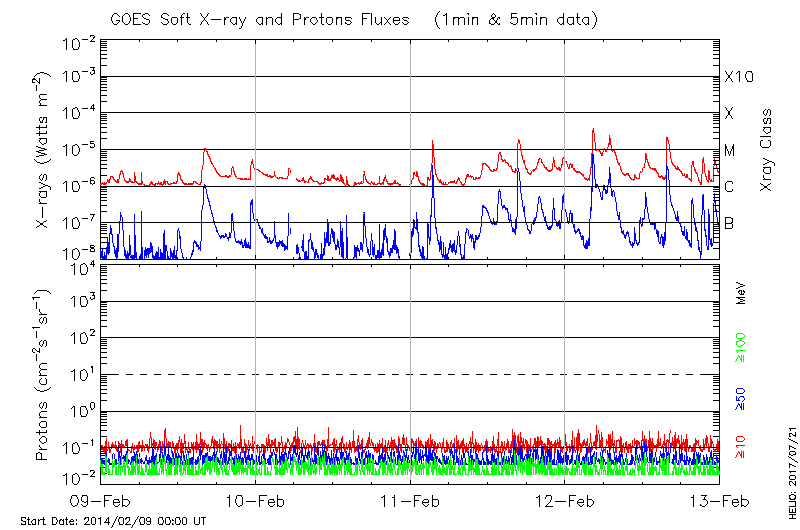Click the blue ≥50 MeV legend label
This screenshot has height=530, width=800.
point(741,397)
